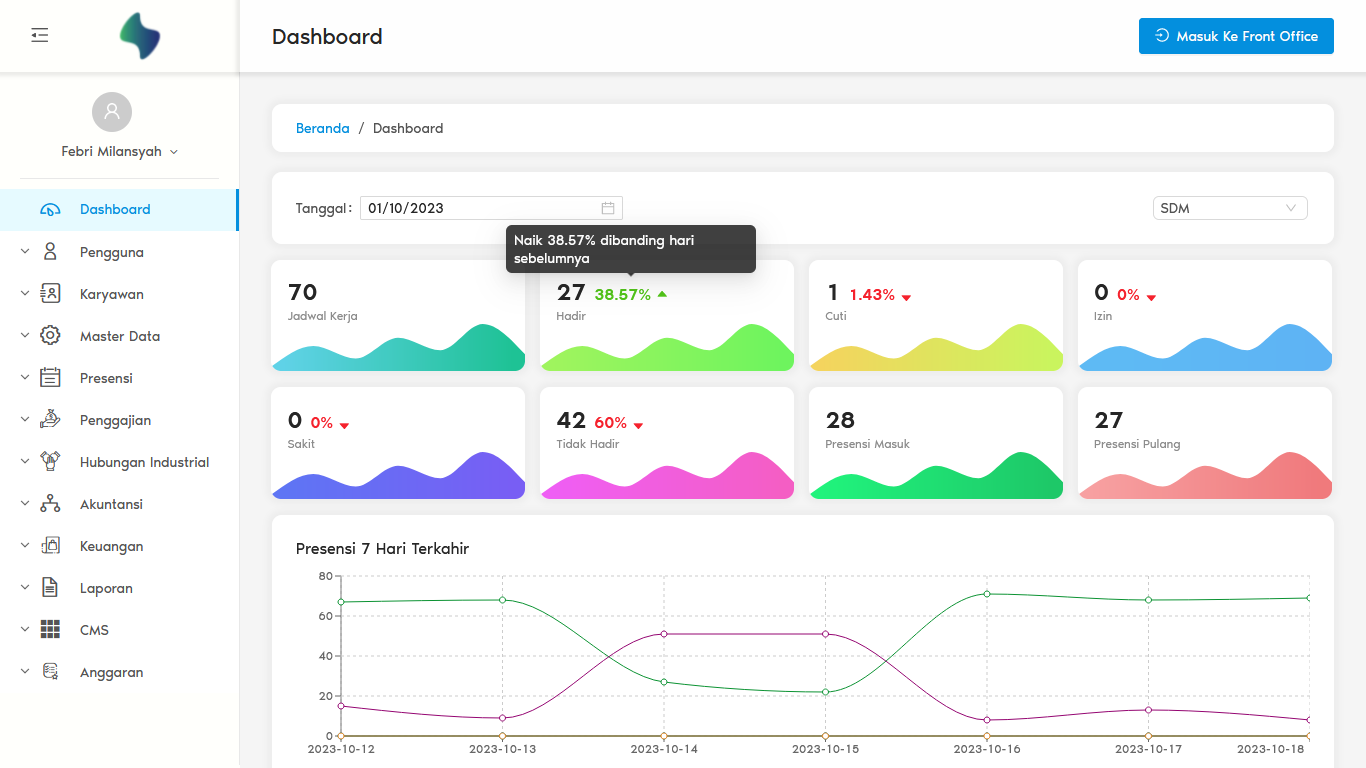
Task: Click the Penggajian hand-coin icon
Action: (50, 420)
